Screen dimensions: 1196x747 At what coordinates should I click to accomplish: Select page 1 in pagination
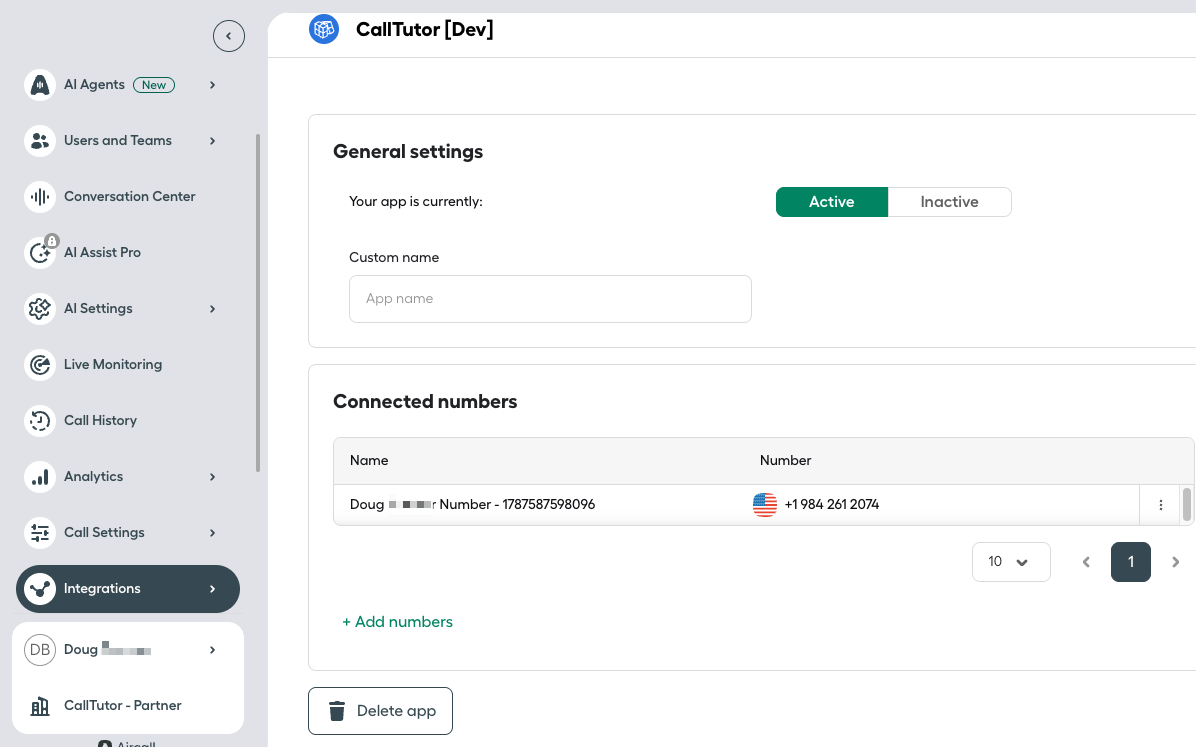pyautogui.click(x=1130, y=562)
